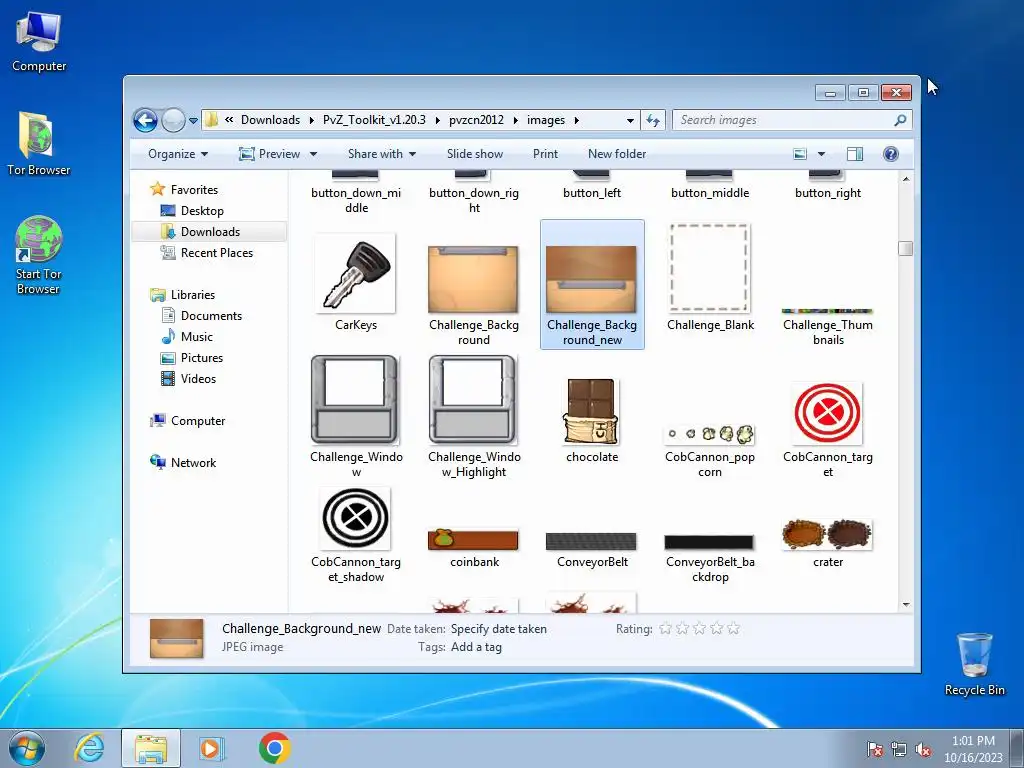1024x768 pixels.
Task: Click the refresh button beside address bar
Action: pos(653,120)
